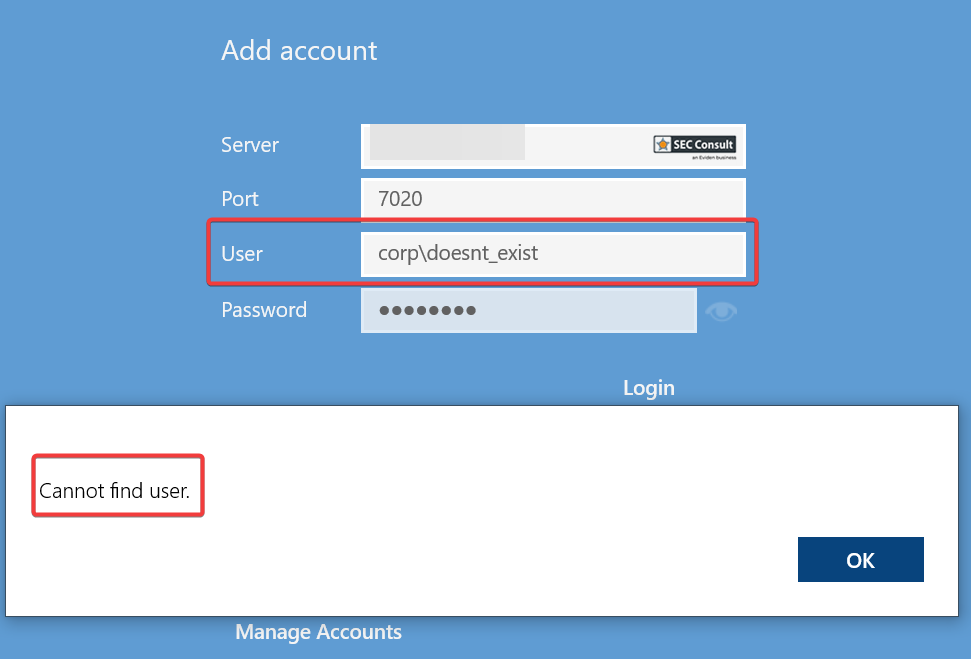The image size is (971, 659).
Task: Click the orange star in SEC Consult logo
Action: (662, 145)
